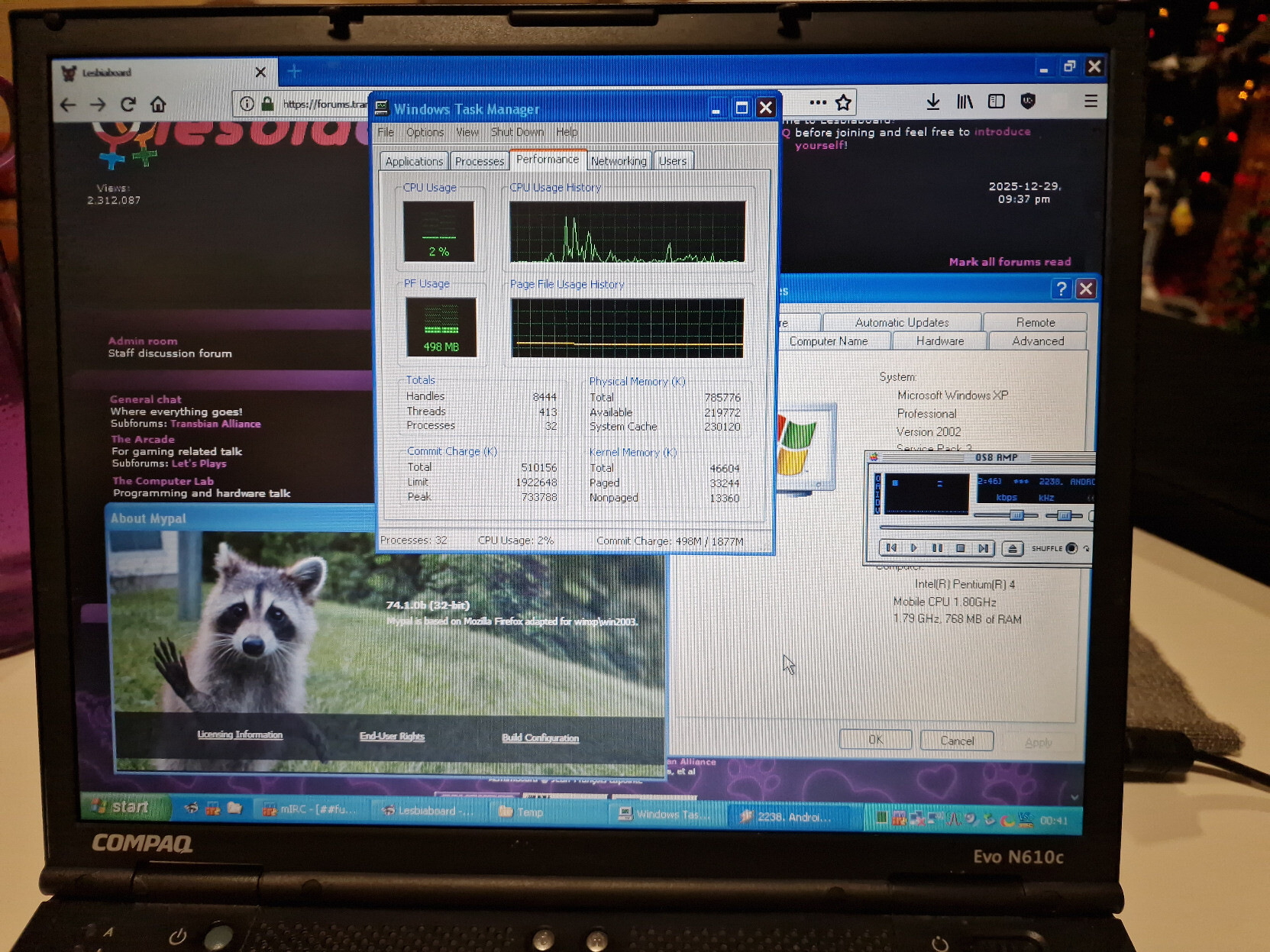Image resolution: width=1270 pixels, height=952 pixels.
Task: Toggle the browser sidebar icon
Action: (x=996, y=102)
